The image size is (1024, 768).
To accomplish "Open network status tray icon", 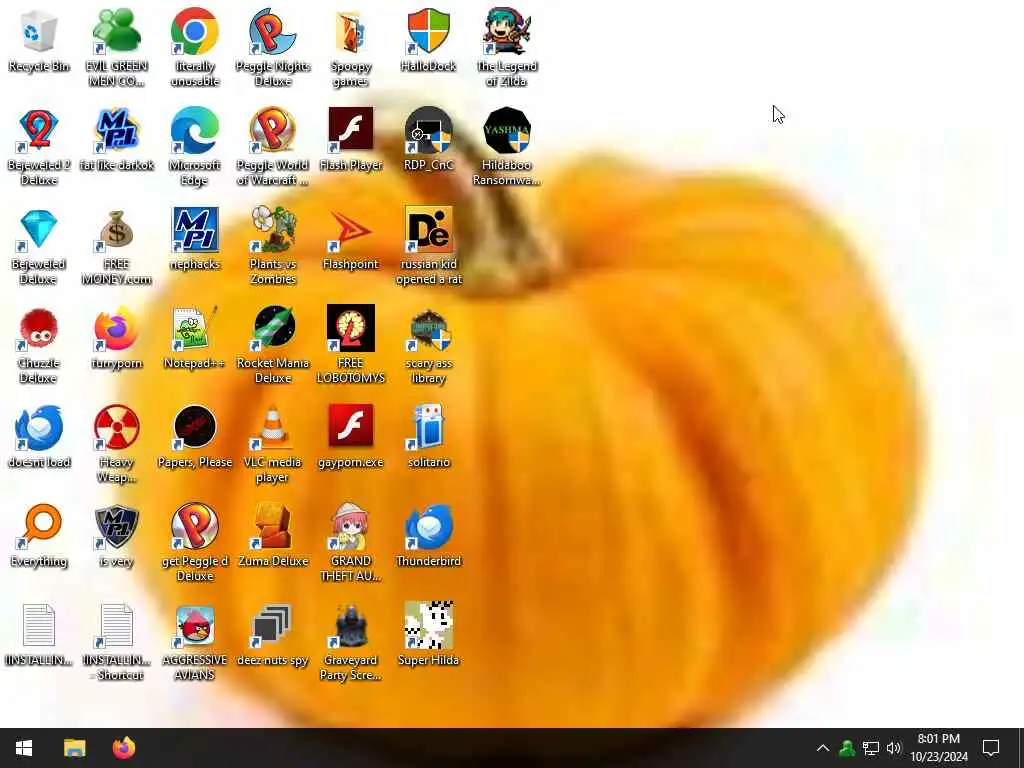I will click(x=870, y=748).
